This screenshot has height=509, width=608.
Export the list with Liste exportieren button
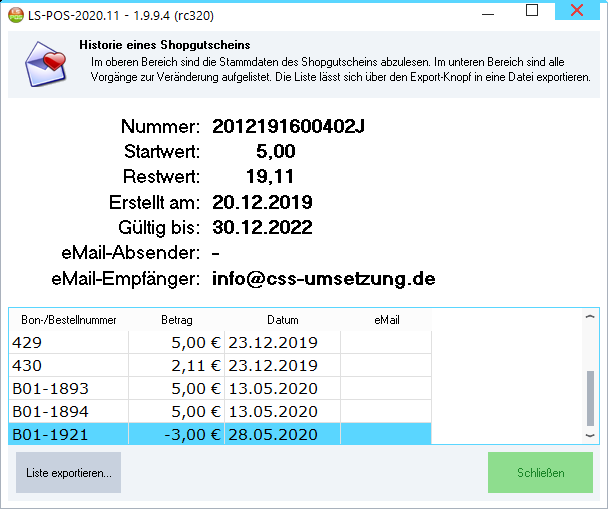[69, 473]
